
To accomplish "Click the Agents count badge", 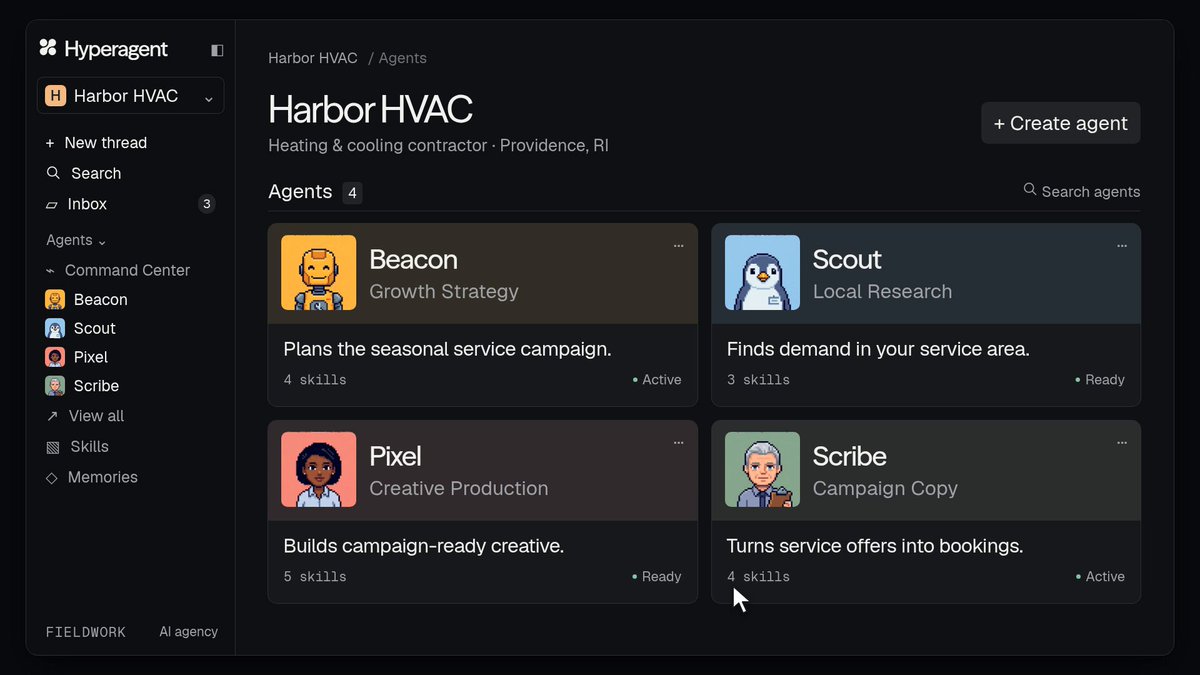I will pos(352,192).
